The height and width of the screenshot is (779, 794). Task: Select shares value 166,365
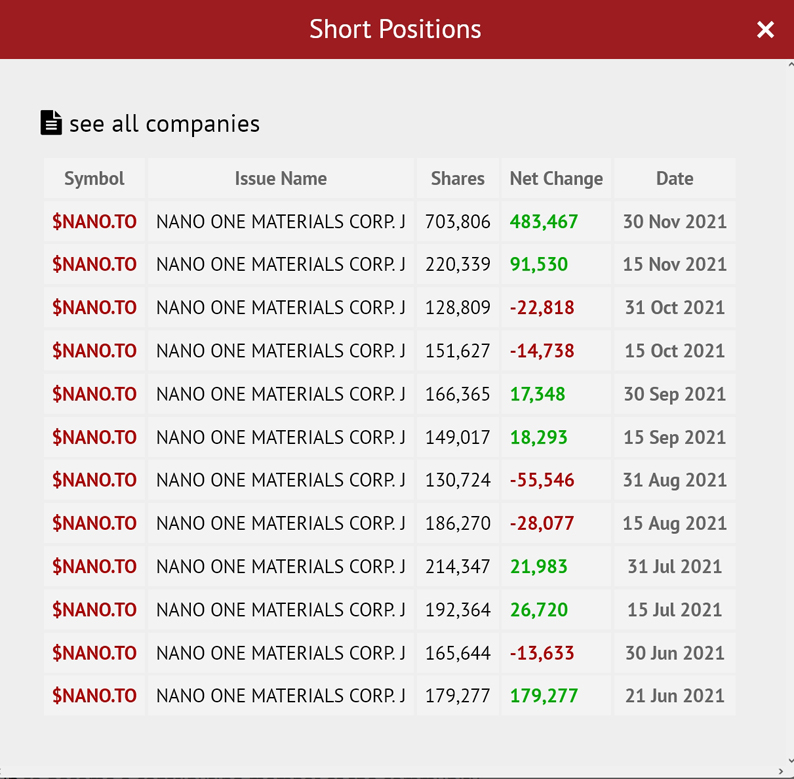(458, 394)
